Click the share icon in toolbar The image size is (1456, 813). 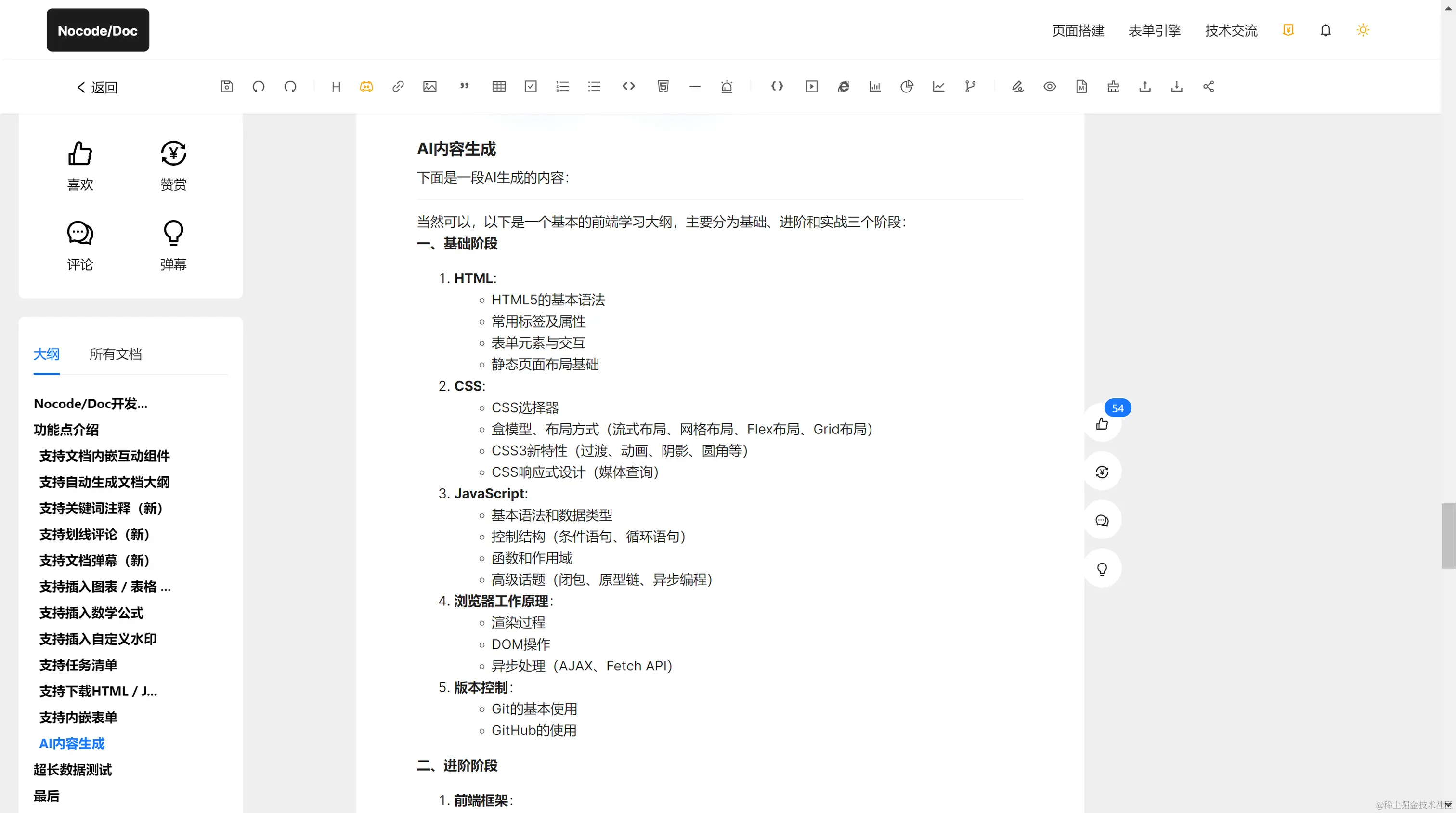1209,87
